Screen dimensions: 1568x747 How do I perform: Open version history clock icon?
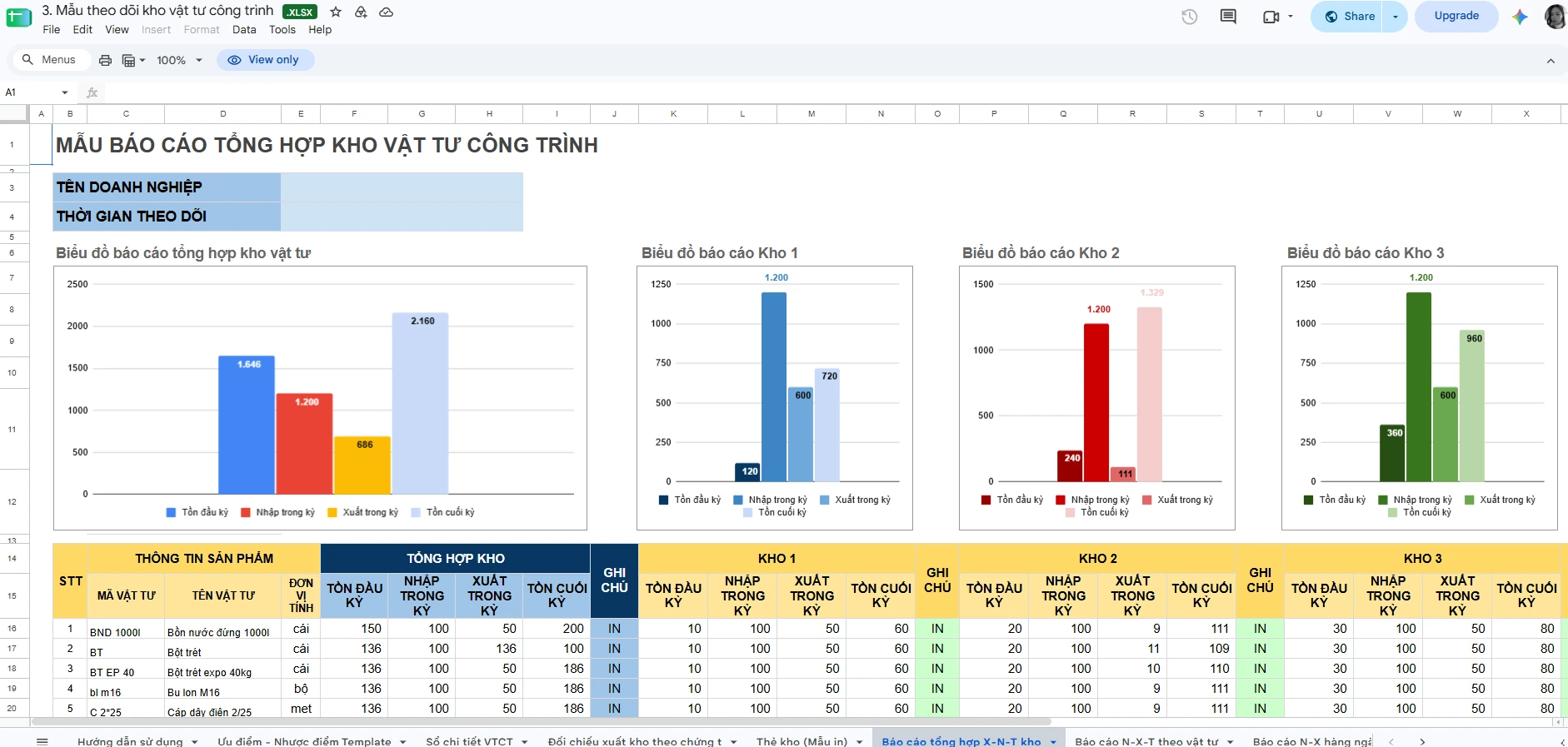coord(1190,17)
